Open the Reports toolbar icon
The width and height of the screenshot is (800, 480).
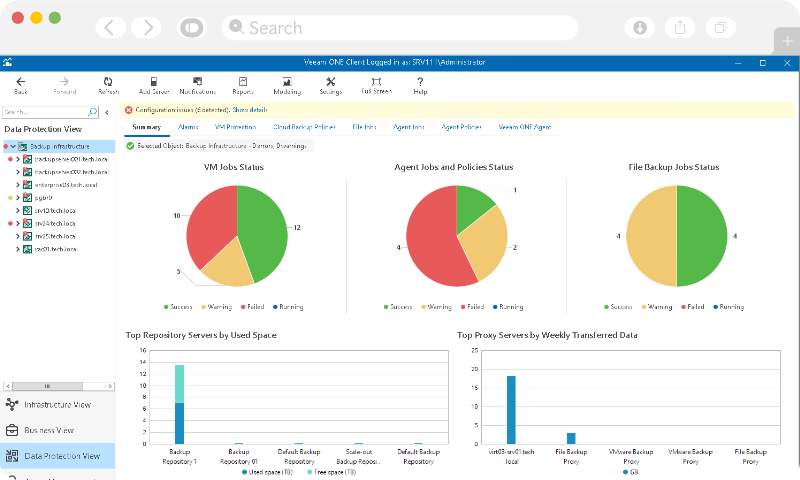(x=243, y=82)
